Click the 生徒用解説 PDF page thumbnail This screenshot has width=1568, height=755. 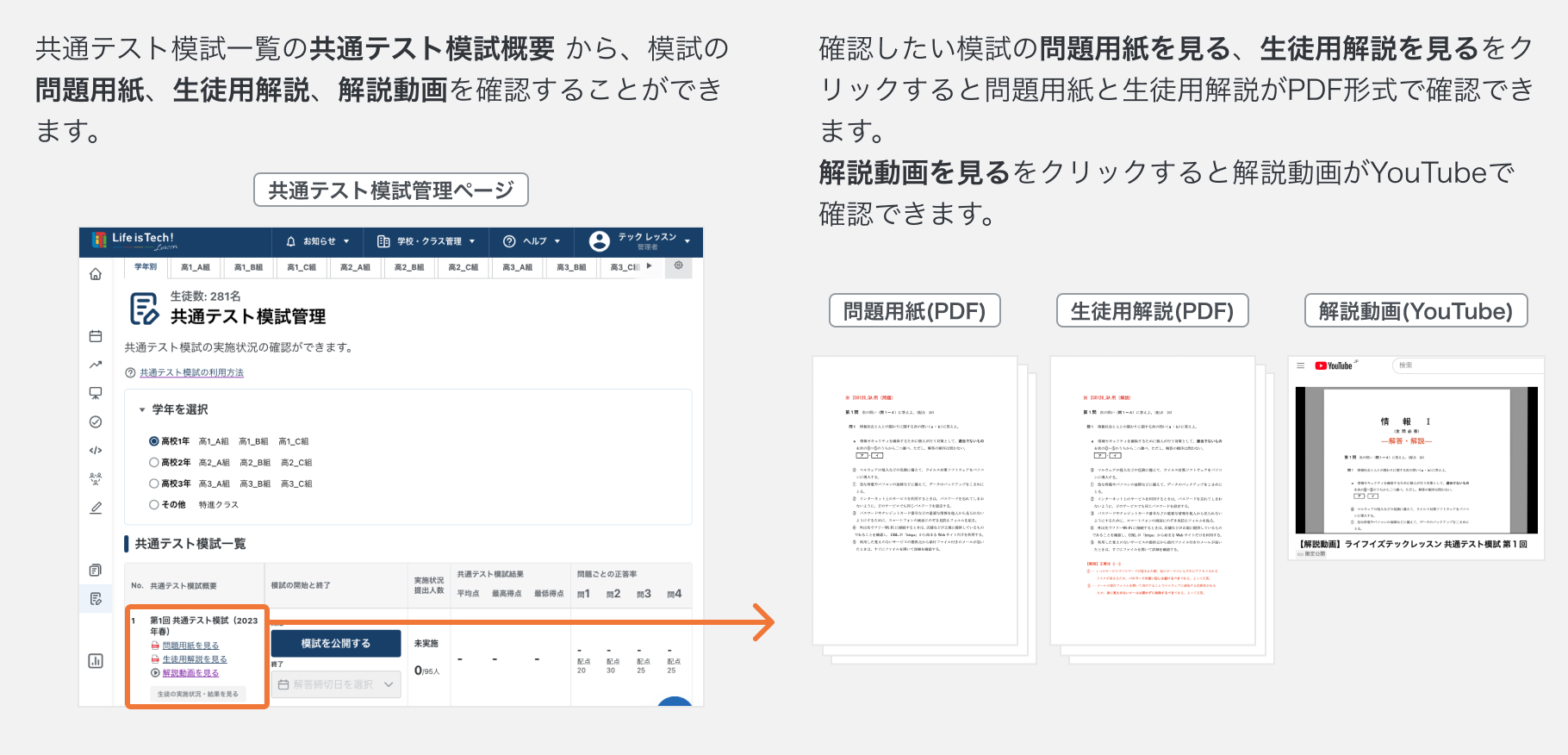point(1153,501)
